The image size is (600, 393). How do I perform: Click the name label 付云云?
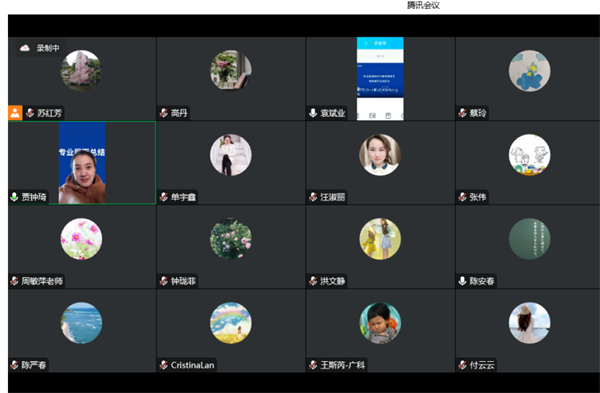pos(482,365)
